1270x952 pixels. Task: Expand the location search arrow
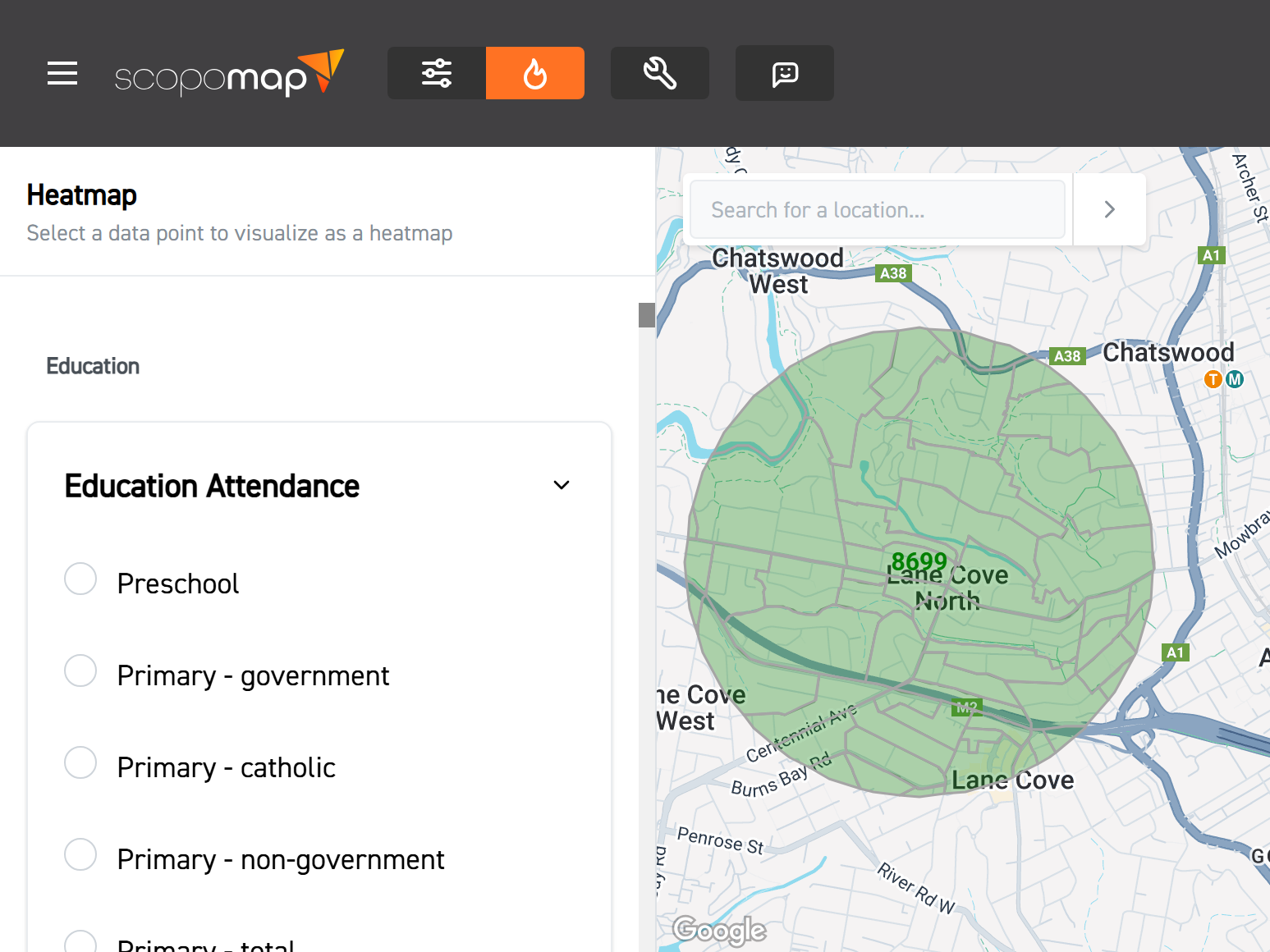pyautogui.click(x=1109, y=210)
